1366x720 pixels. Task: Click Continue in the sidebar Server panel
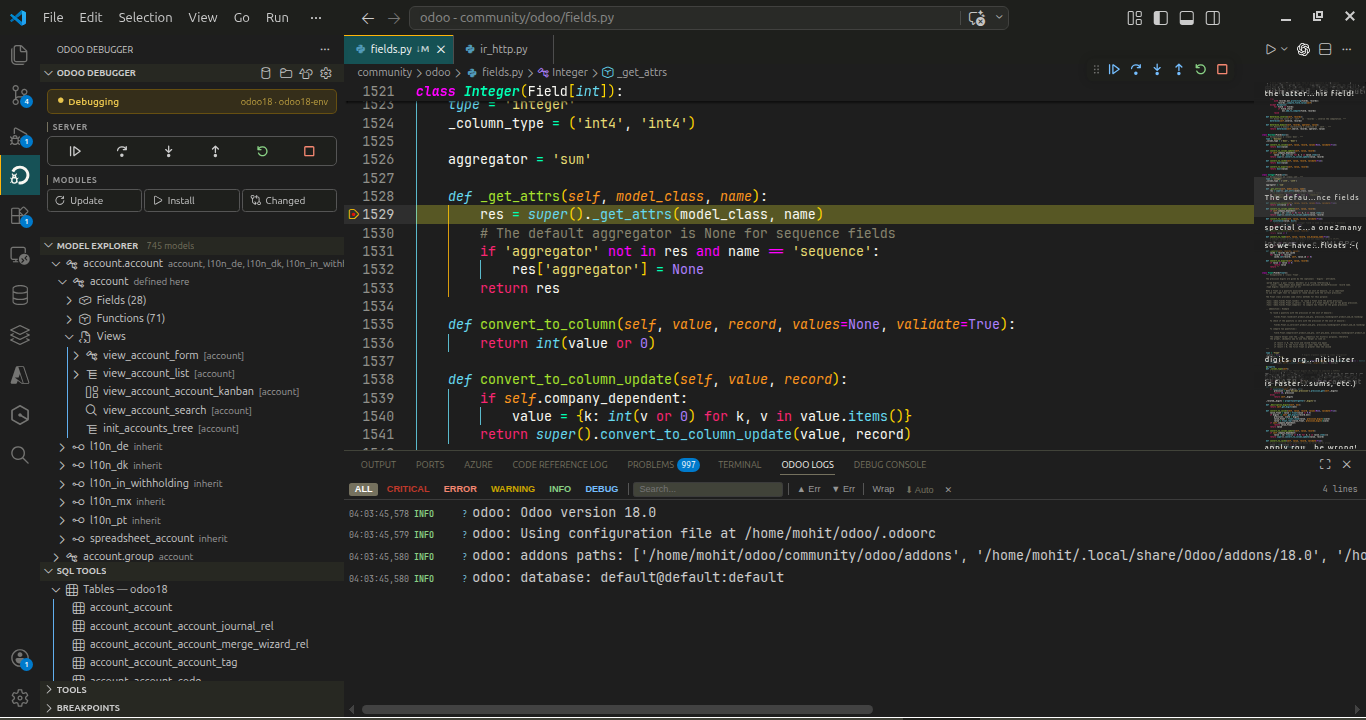click(x=75, y=151)
